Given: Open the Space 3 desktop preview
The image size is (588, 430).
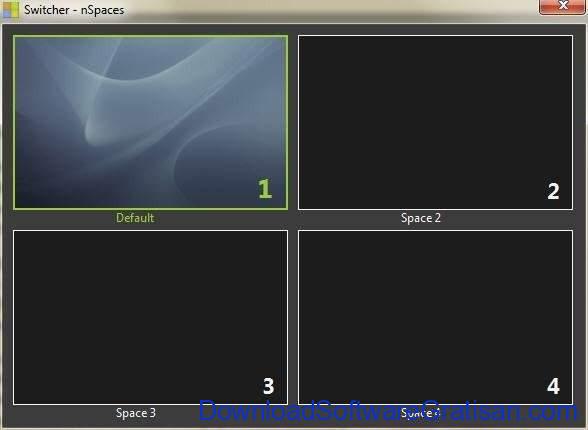Looking at the screenshot, I should (x=151, y=318).
